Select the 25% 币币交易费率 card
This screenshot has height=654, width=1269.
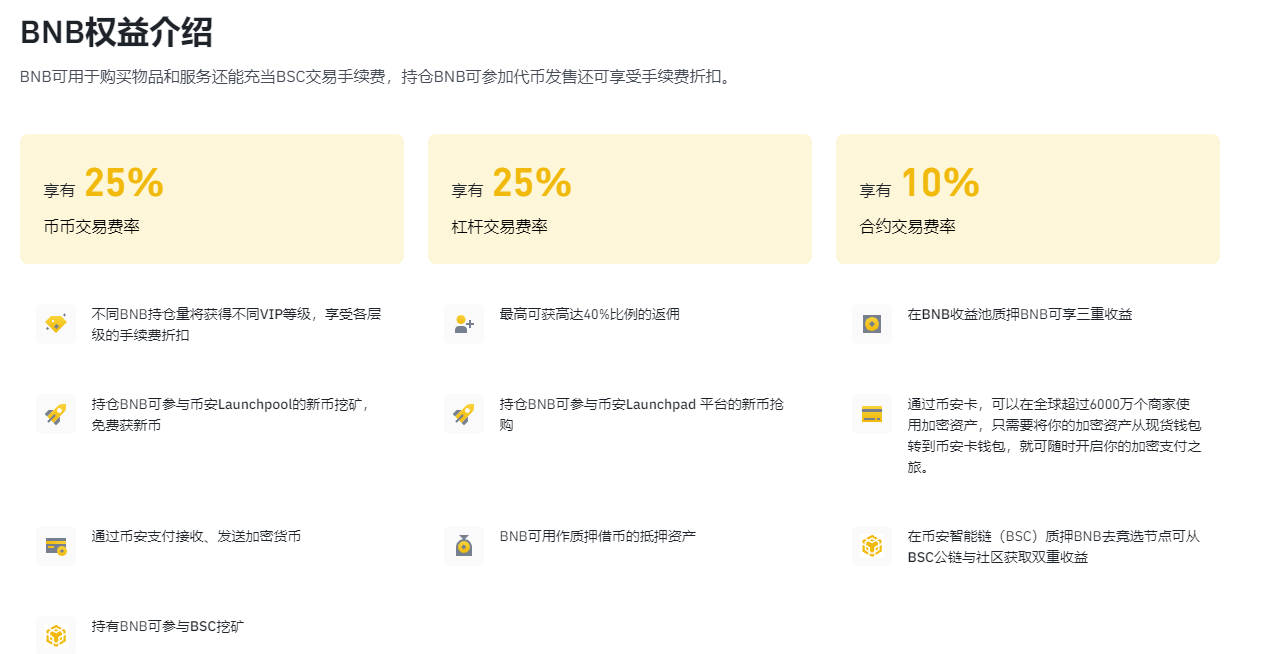[212, 199]
